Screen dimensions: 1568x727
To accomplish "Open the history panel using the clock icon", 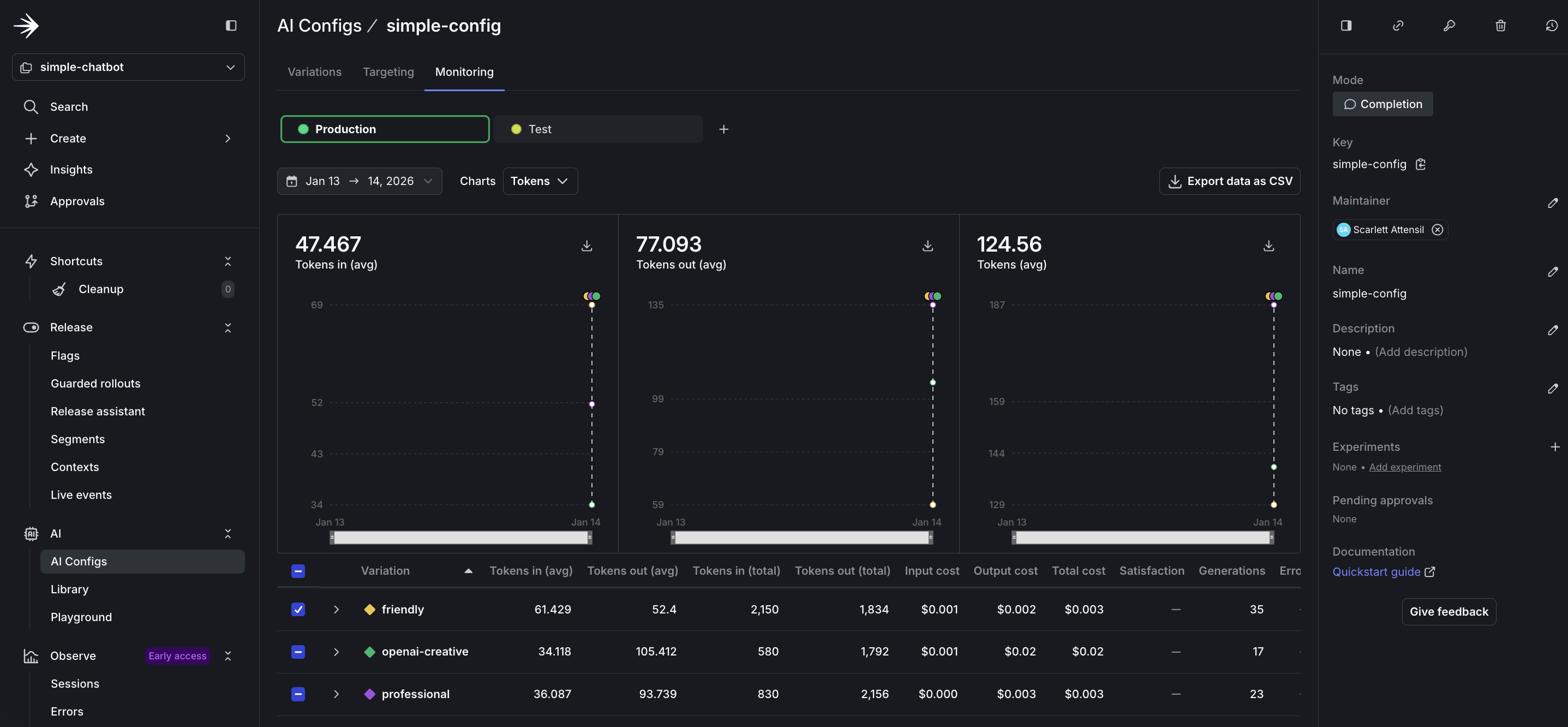I will click(1552, 26).
